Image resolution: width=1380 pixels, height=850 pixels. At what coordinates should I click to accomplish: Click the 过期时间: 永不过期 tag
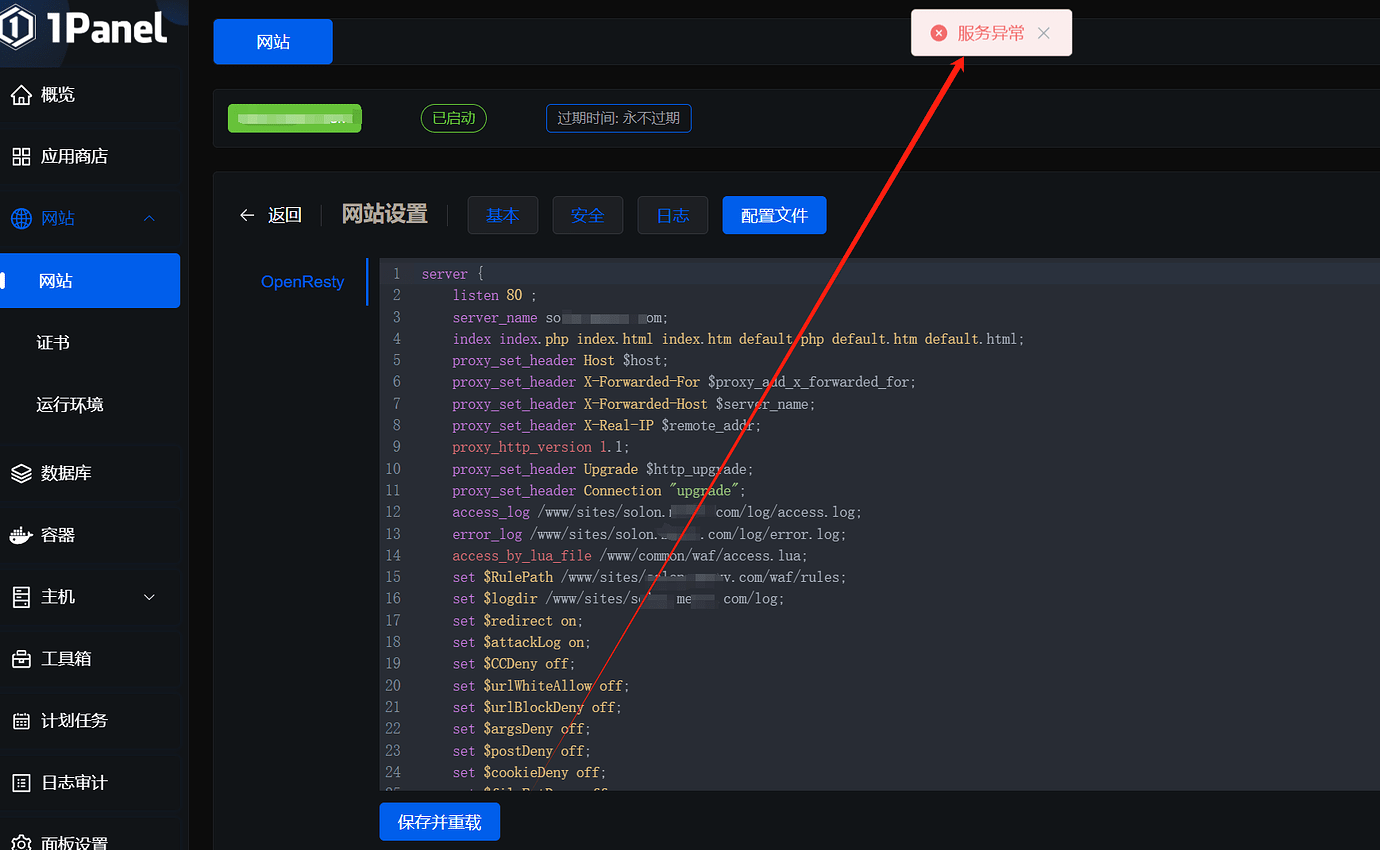click(x=618, y=118)
